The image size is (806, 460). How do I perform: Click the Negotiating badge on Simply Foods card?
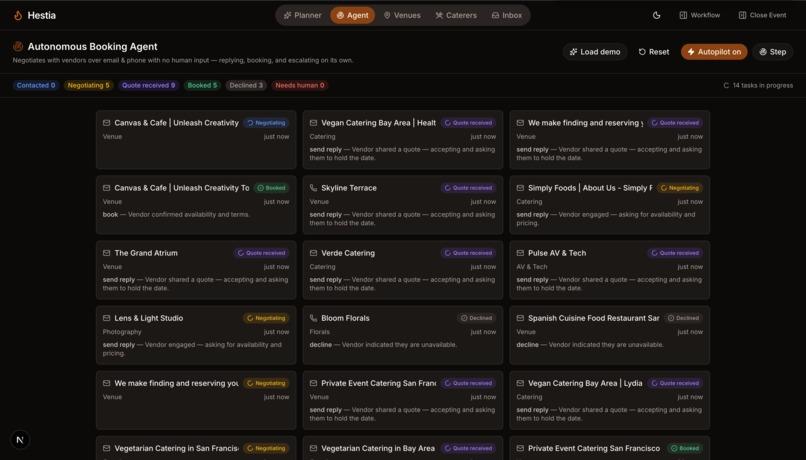click(x=680, y=188)
